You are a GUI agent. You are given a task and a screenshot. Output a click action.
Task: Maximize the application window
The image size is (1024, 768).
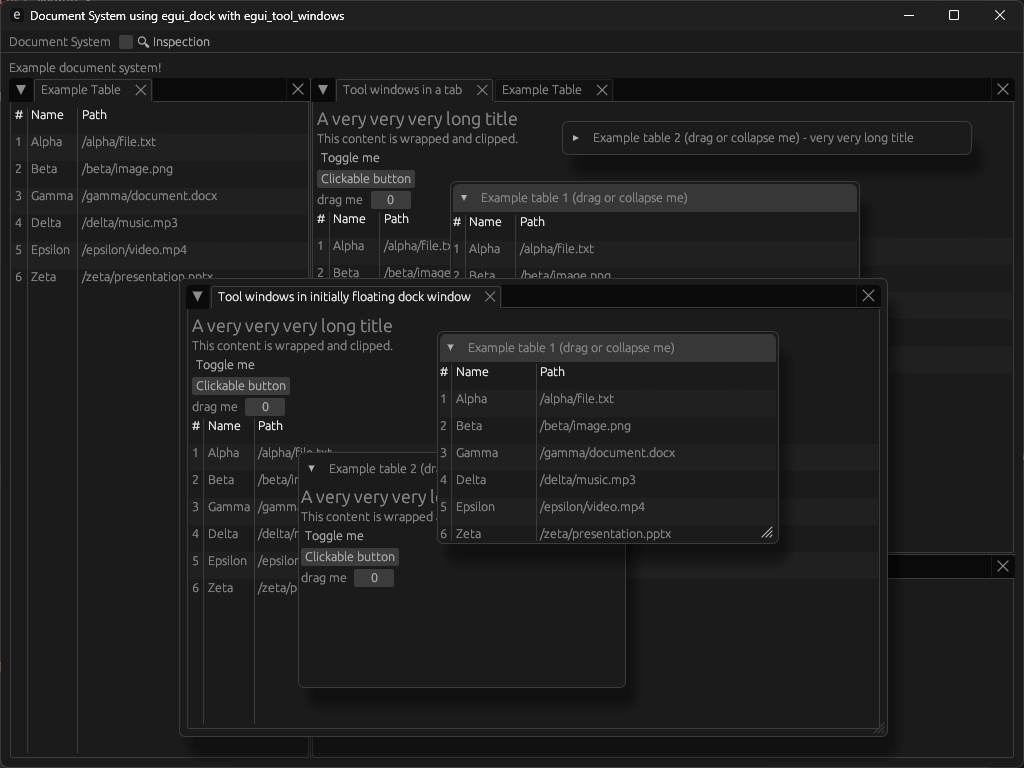pos(954,15)
